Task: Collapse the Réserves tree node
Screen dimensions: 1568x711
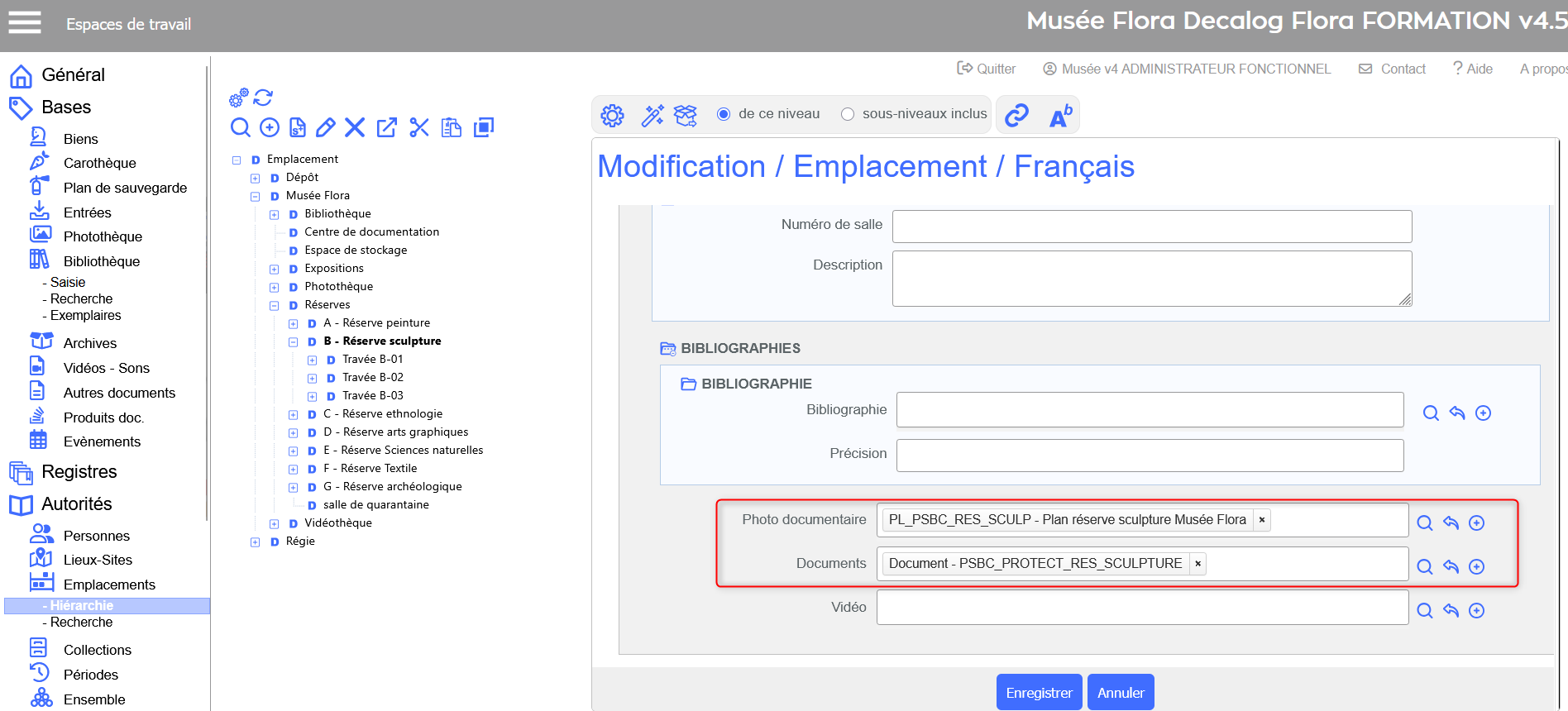Action: coord(275,305)
